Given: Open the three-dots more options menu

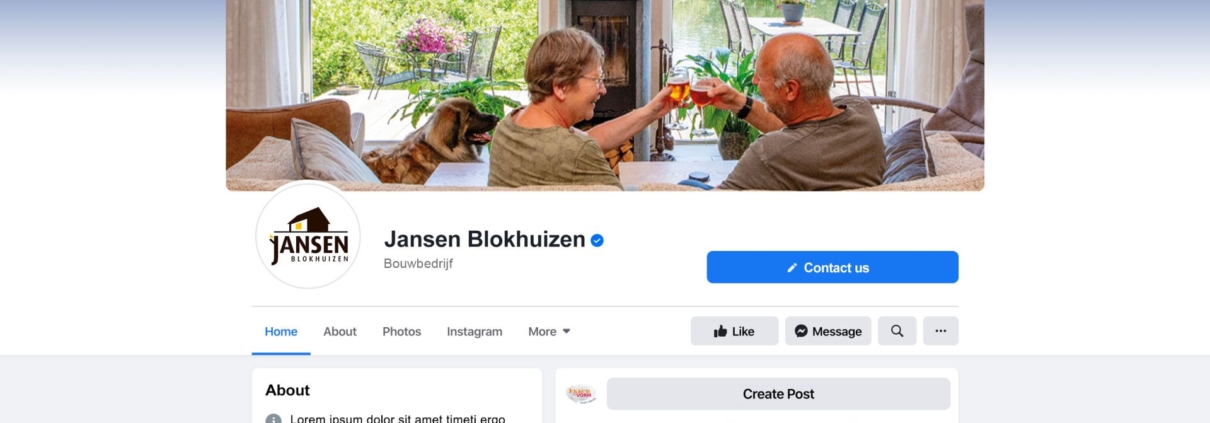Looking at the screenshot, I should coord(940,331).
